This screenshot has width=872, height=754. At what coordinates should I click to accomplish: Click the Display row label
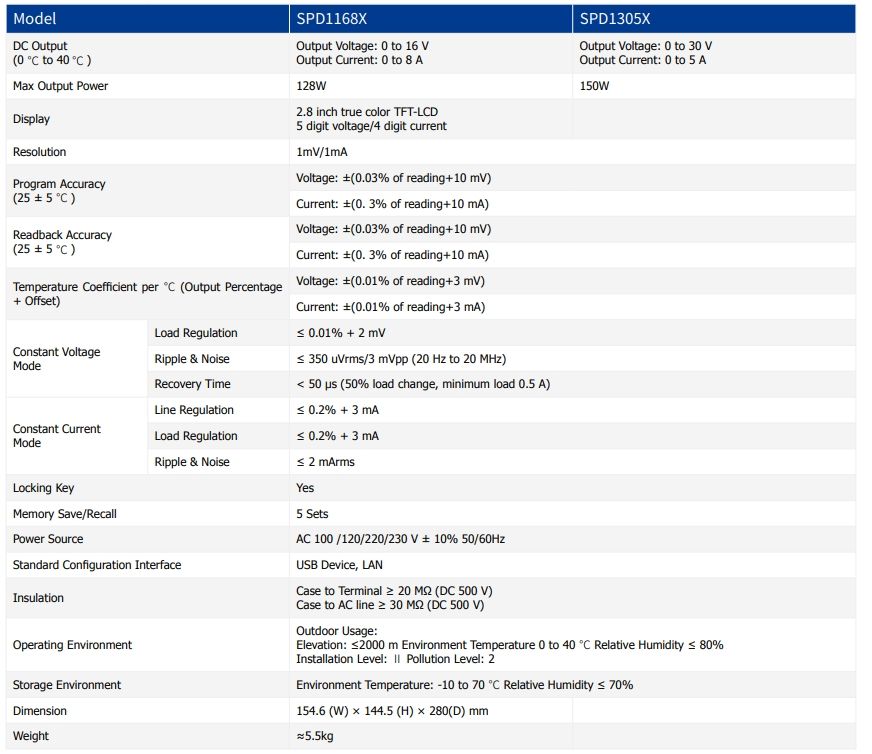tap(31, 119)
